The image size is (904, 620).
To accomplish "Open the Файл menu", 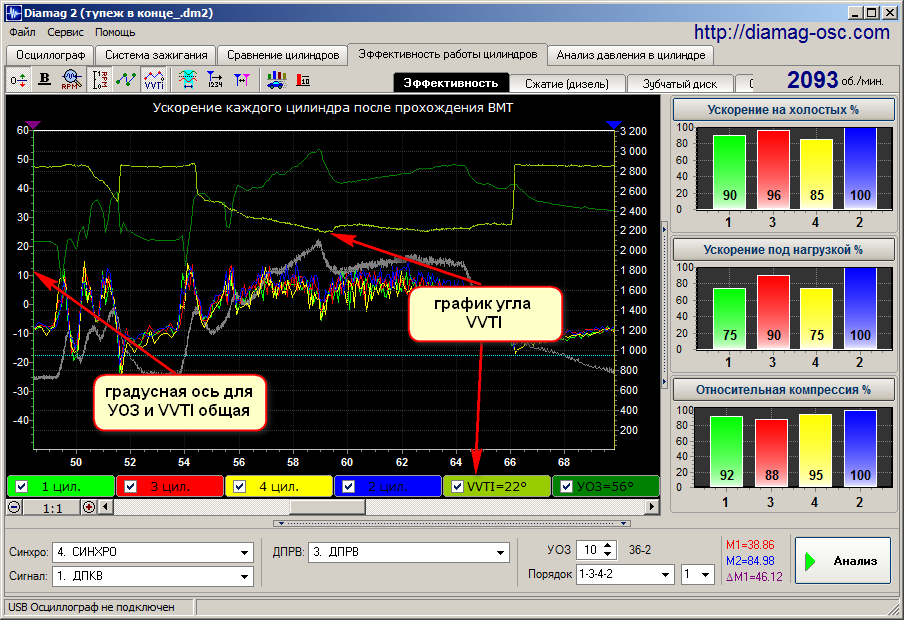I will pyautogui.click(x=22, y=32).
